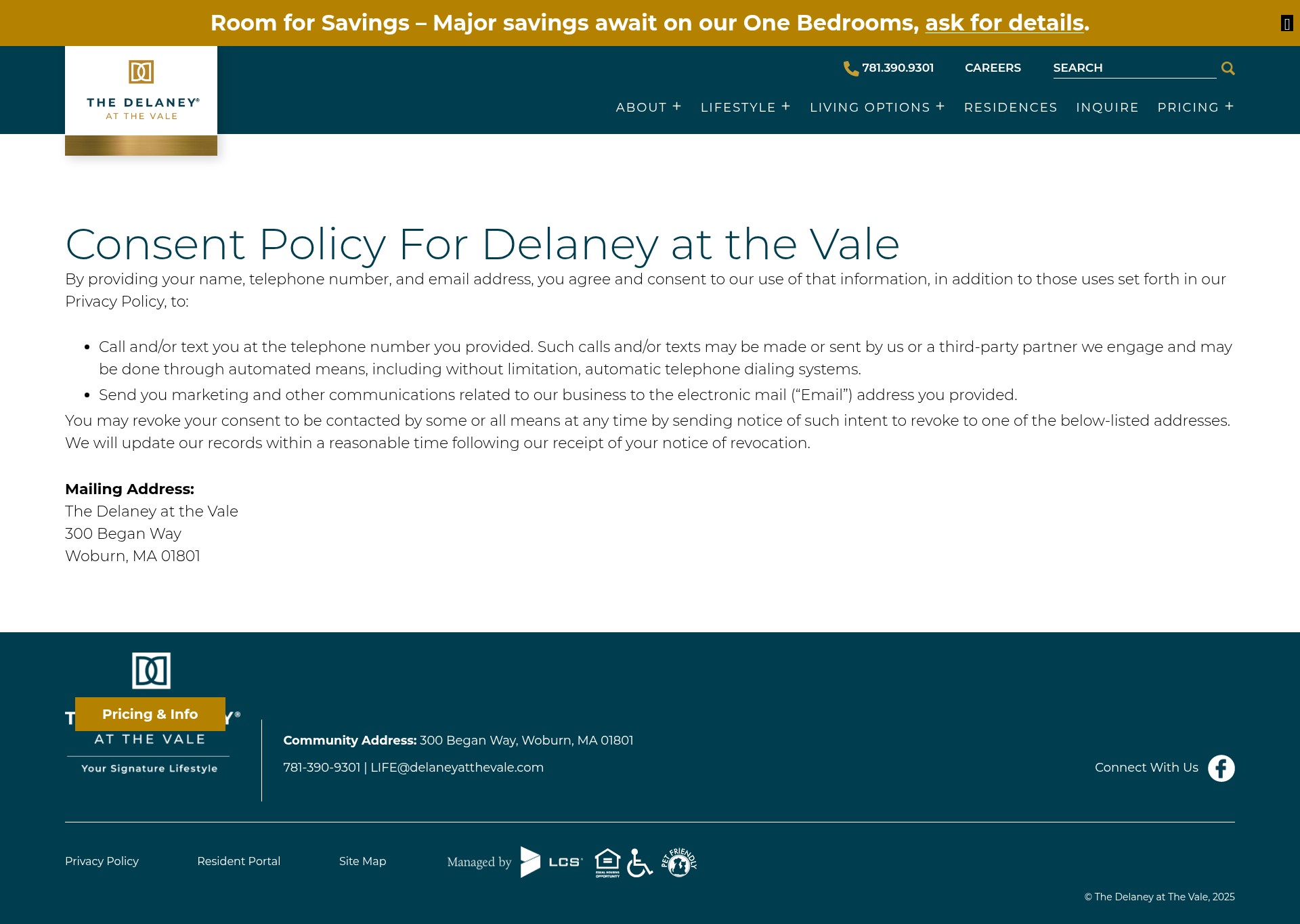Click the 'Community Address:' footer label
1300x924 pixels.
349,741
